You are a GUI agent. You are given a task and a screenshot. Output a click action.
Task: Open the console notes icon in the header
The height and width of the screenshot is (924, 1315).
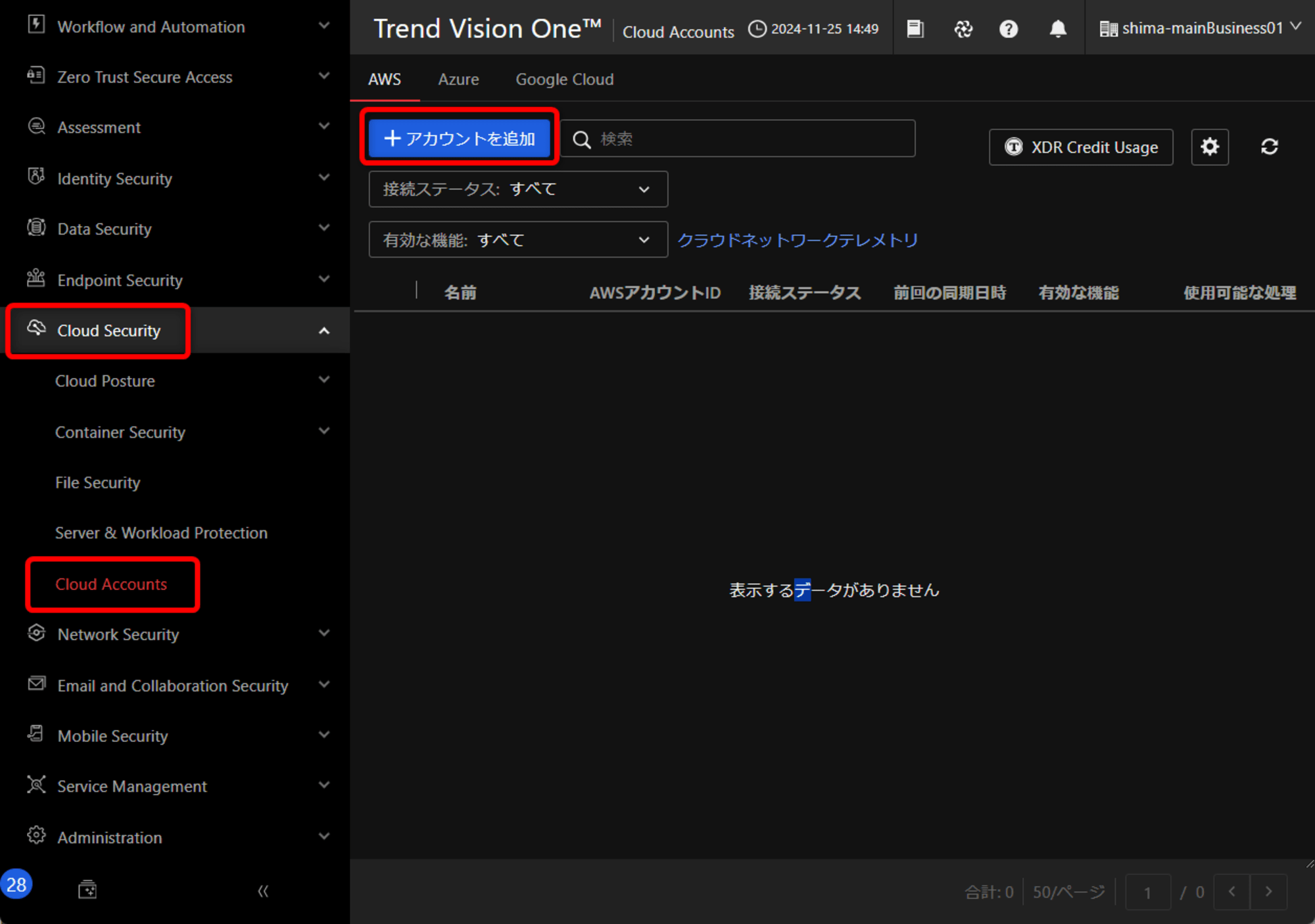pos(915,29)
